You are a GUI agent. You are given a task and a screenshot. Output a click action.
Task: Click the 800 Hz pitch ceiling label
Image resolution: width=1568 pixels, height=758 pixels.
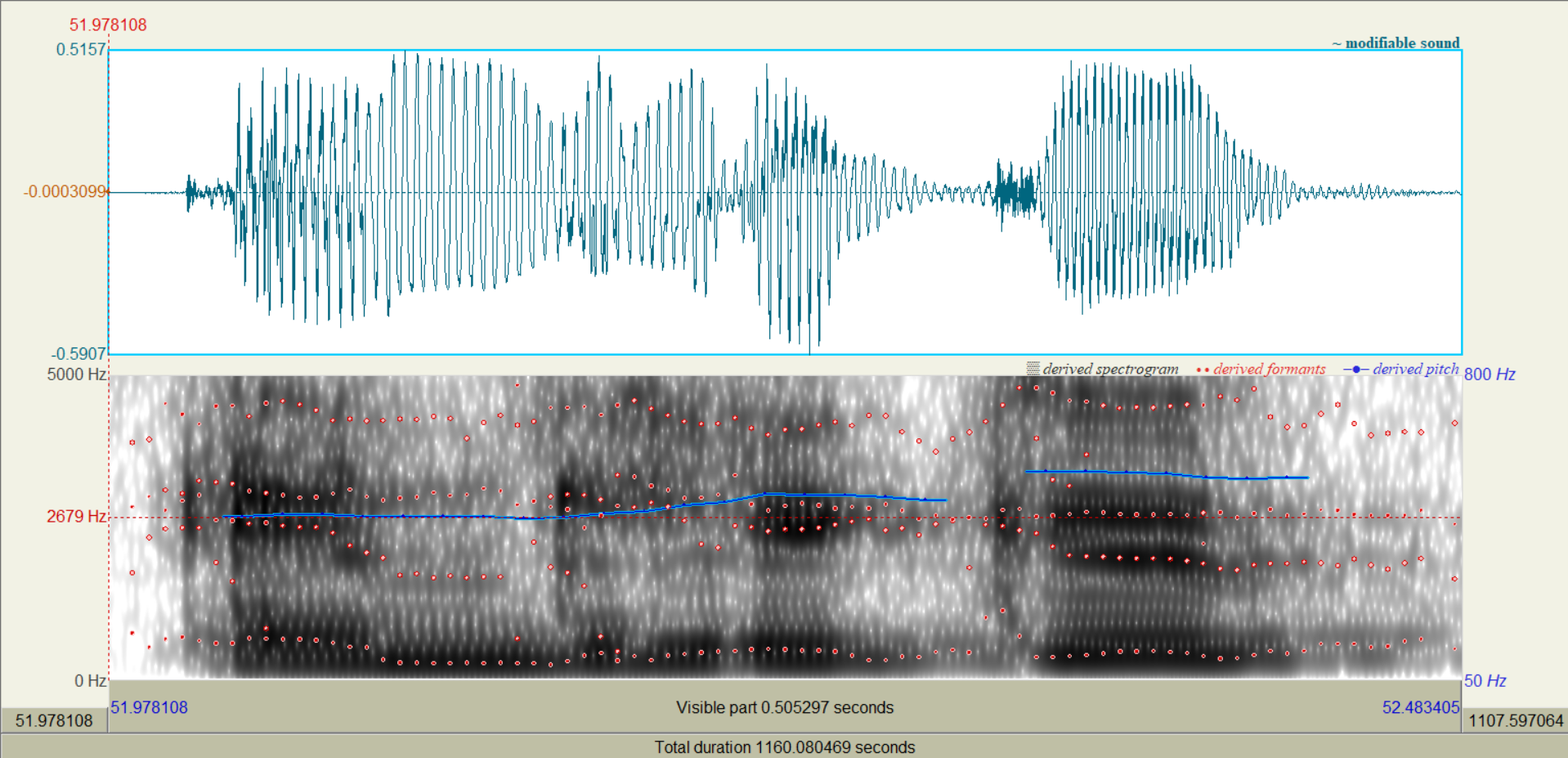coord(1490,374)
